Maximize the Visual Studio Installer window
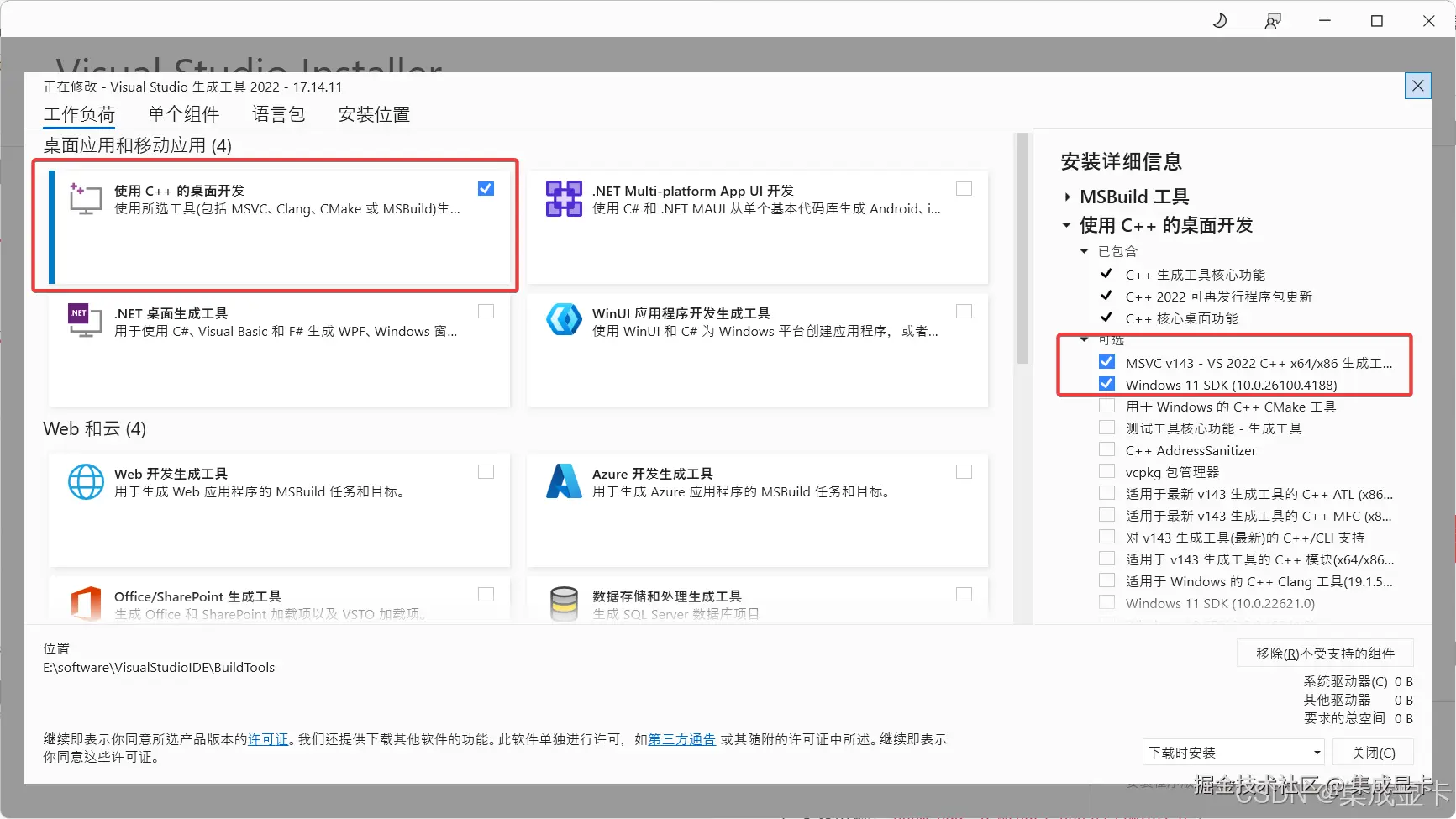Image resolution: width=1456 pixels, height=819 pixels. [1377, 20]
